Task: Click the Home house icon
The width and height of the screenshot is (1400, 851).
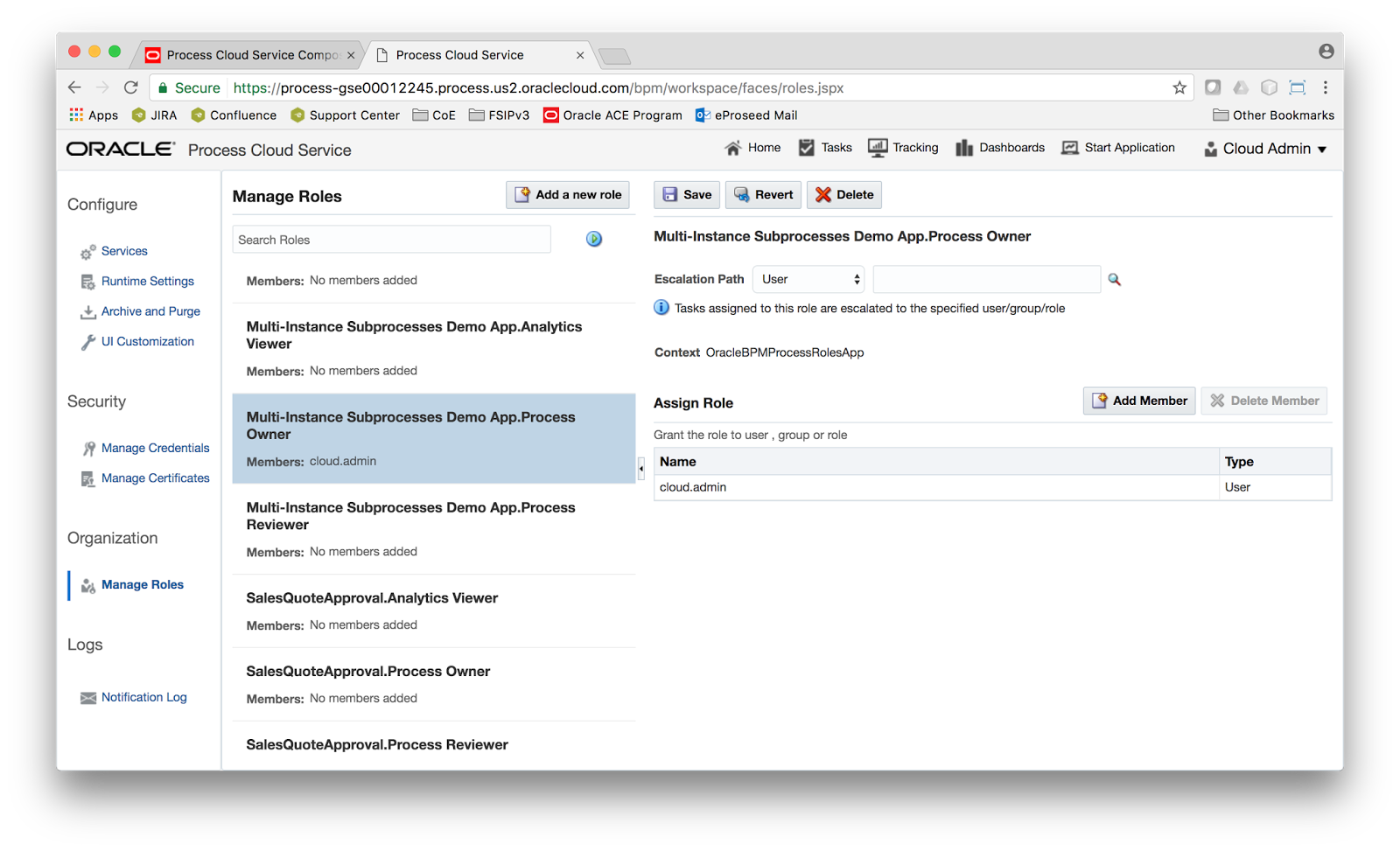Action: click(733, 148)
